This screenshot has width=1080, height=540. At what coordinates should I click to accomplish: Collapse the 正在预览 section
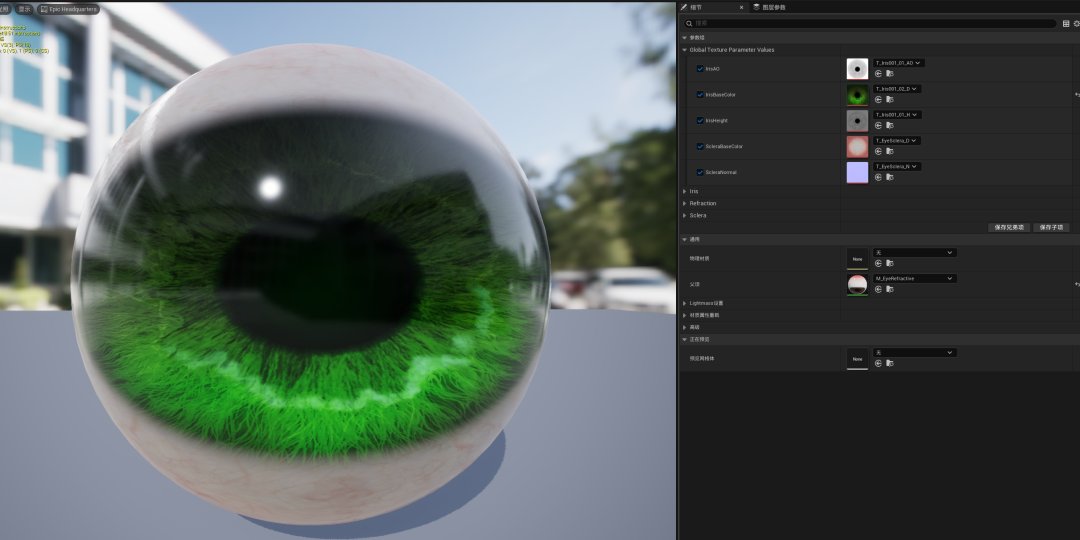(685, 340)
